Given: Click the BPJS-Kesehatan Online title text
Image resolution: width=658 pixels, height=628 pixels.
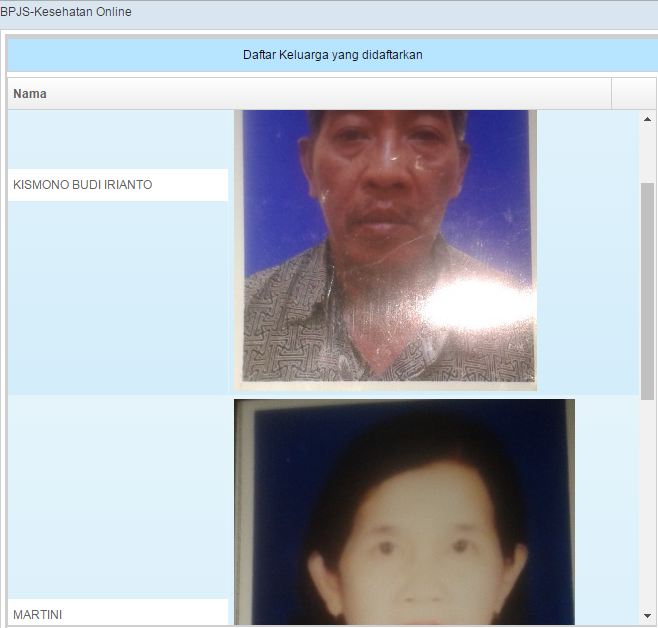Looking at the screenshot, I should click(66, 12).
